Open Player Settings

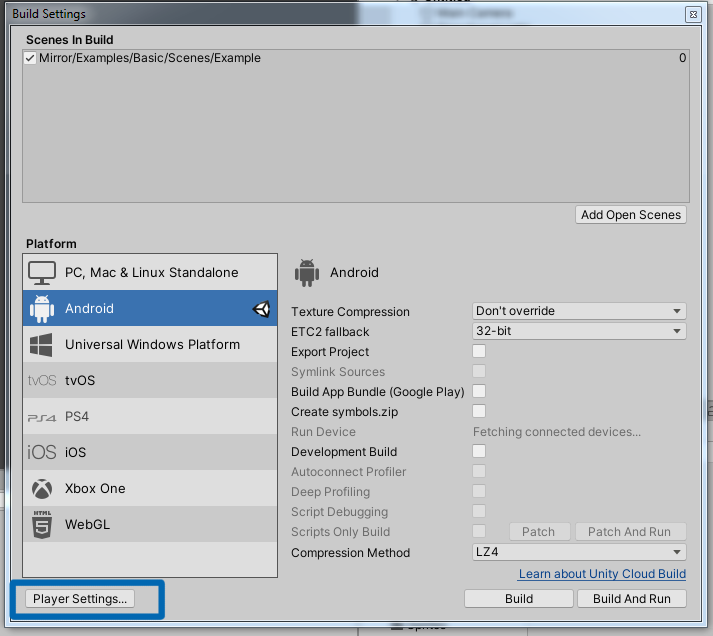pyautogui.click(x=80, y=599)
